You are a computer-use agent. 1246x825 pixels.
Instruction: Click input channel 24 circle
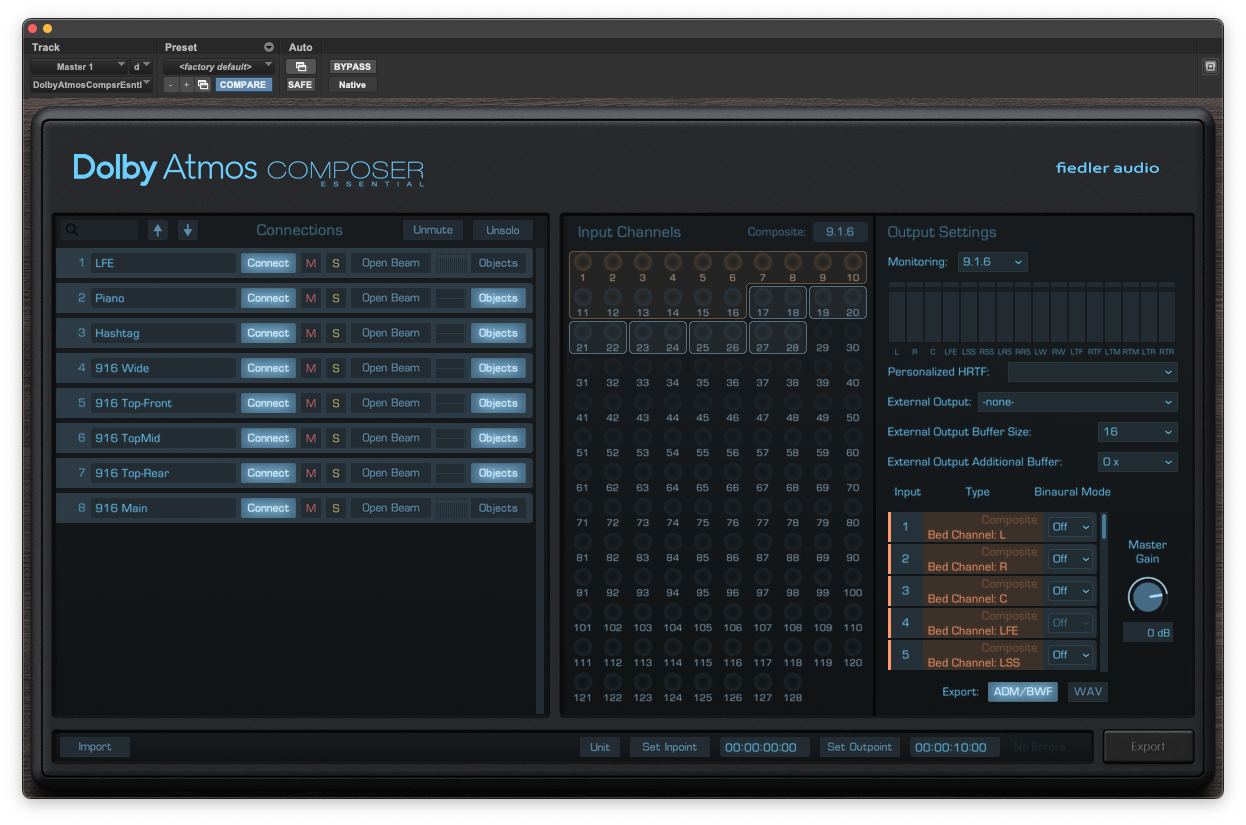coord(673,332)
